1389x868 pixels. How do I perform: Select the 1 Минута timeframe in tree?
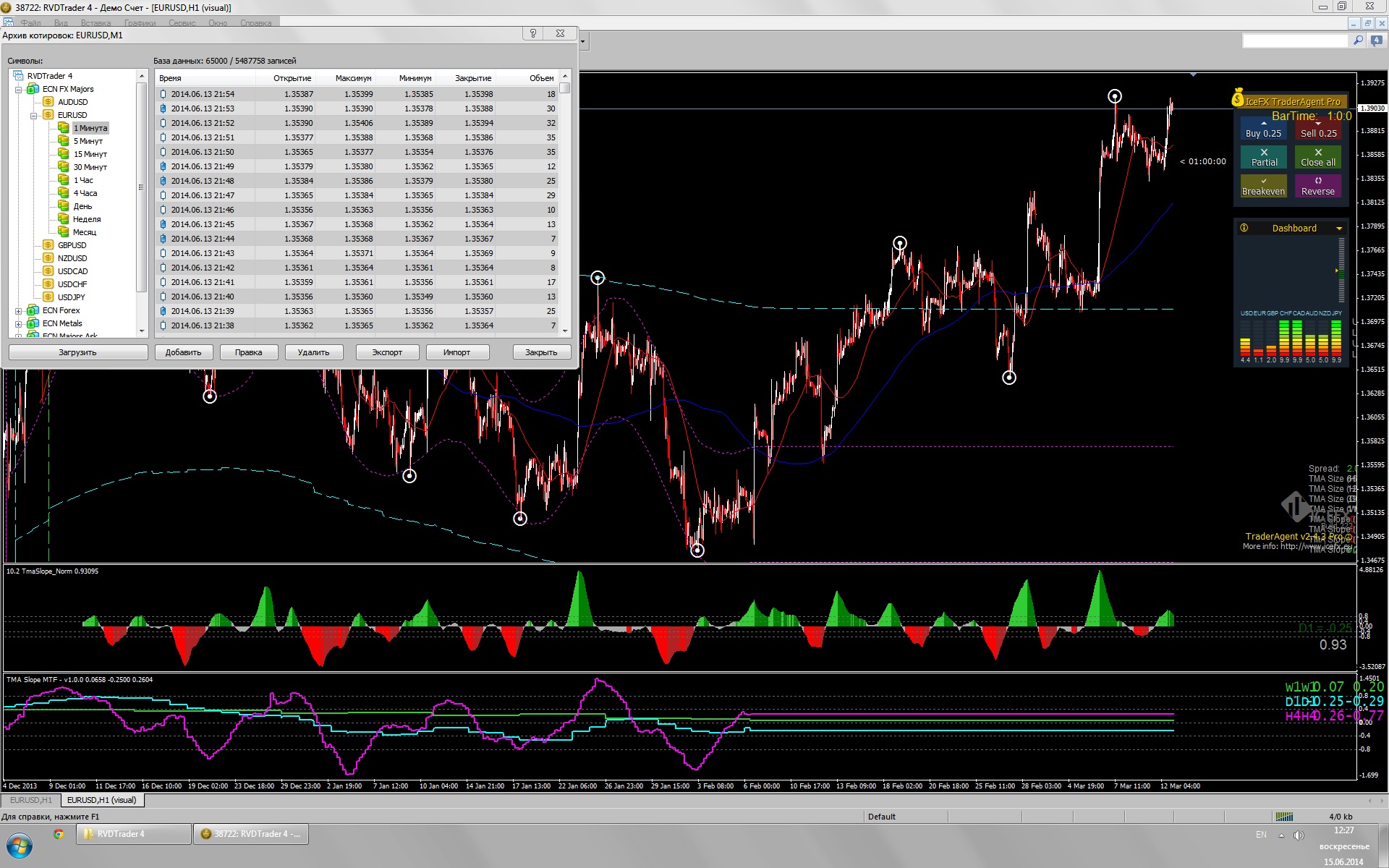tap(90, 128)
